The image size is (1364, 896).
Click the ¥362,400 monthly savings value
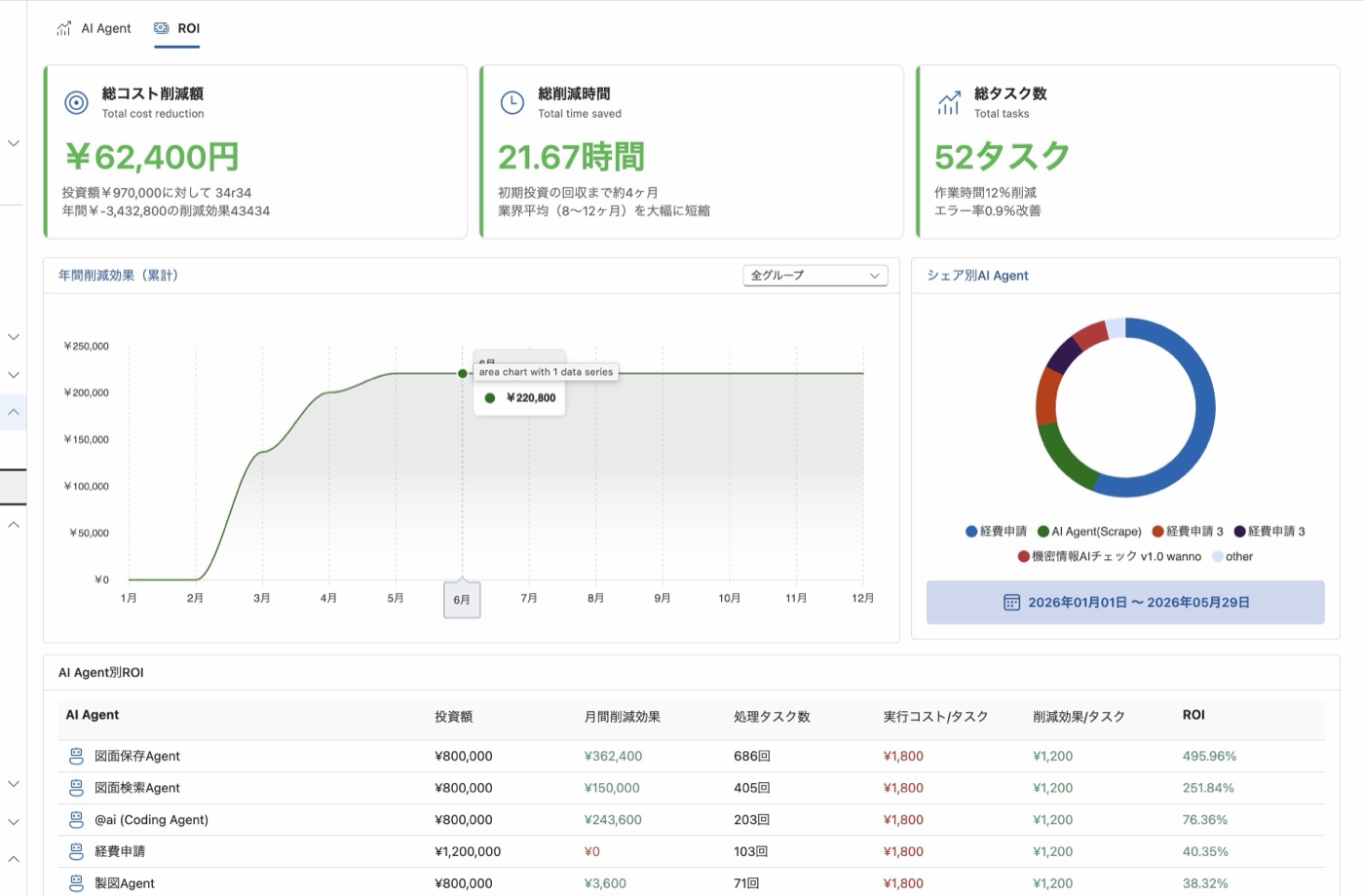(613, 756)
